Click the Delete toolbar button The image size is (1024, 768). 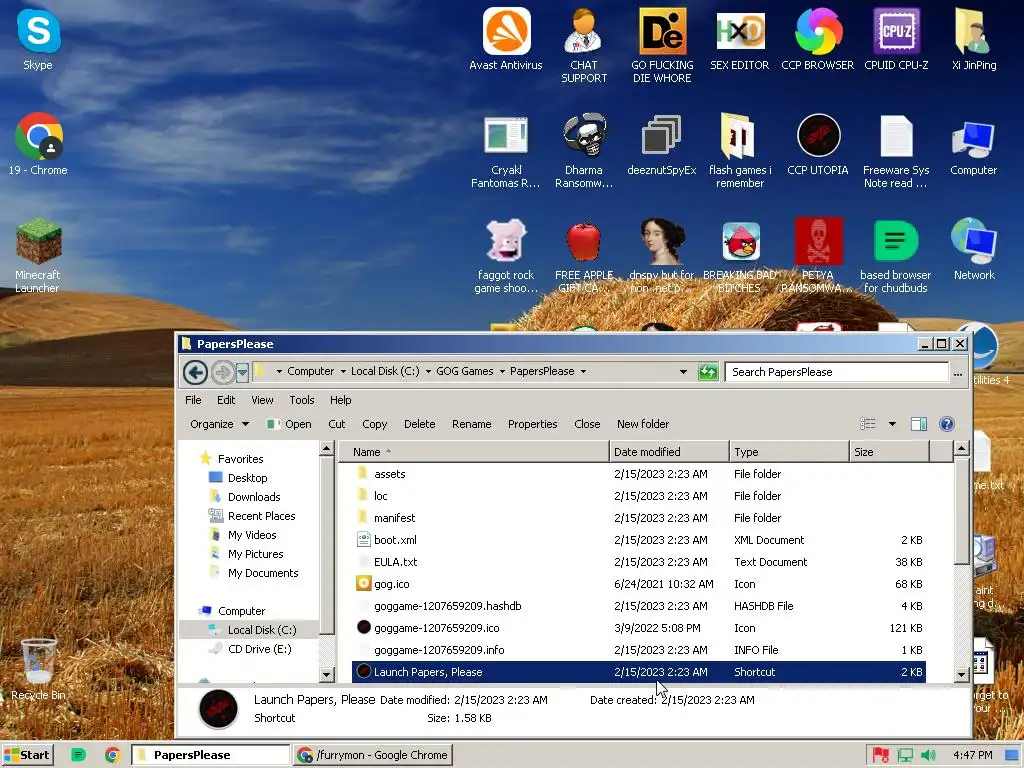coord(419,424)
